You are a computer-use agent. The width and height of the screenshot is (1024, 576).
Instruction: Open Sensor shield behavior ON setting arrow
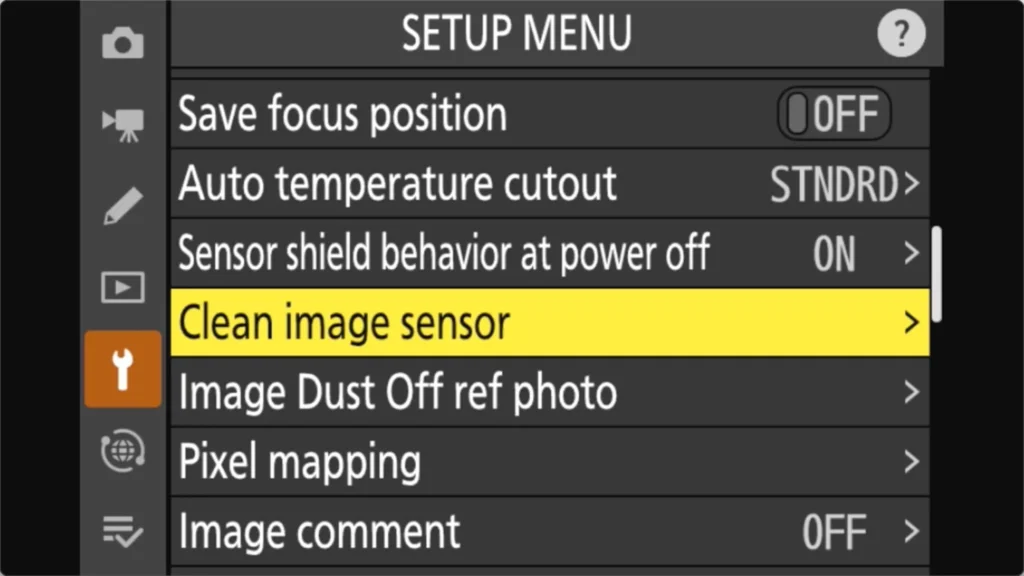click(x=910, y=254)
